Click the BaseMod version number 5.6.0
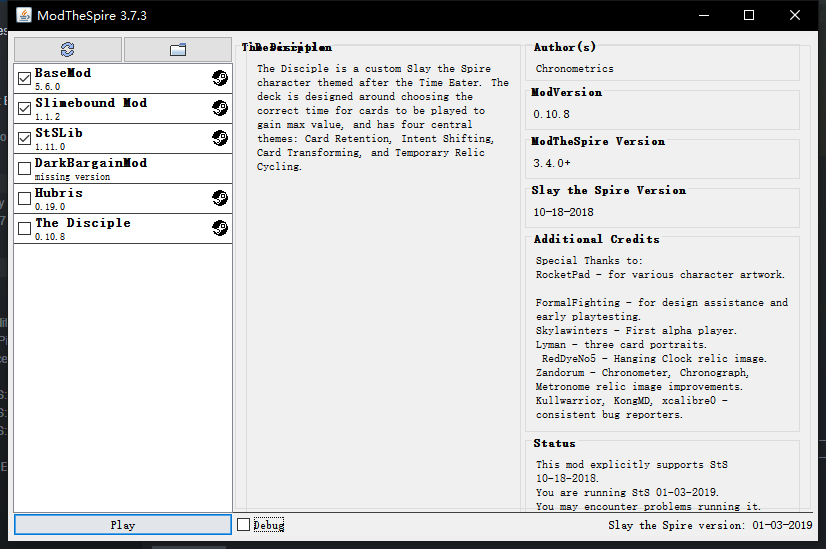Screen dimensions: 826x549 tap(47, 87)
